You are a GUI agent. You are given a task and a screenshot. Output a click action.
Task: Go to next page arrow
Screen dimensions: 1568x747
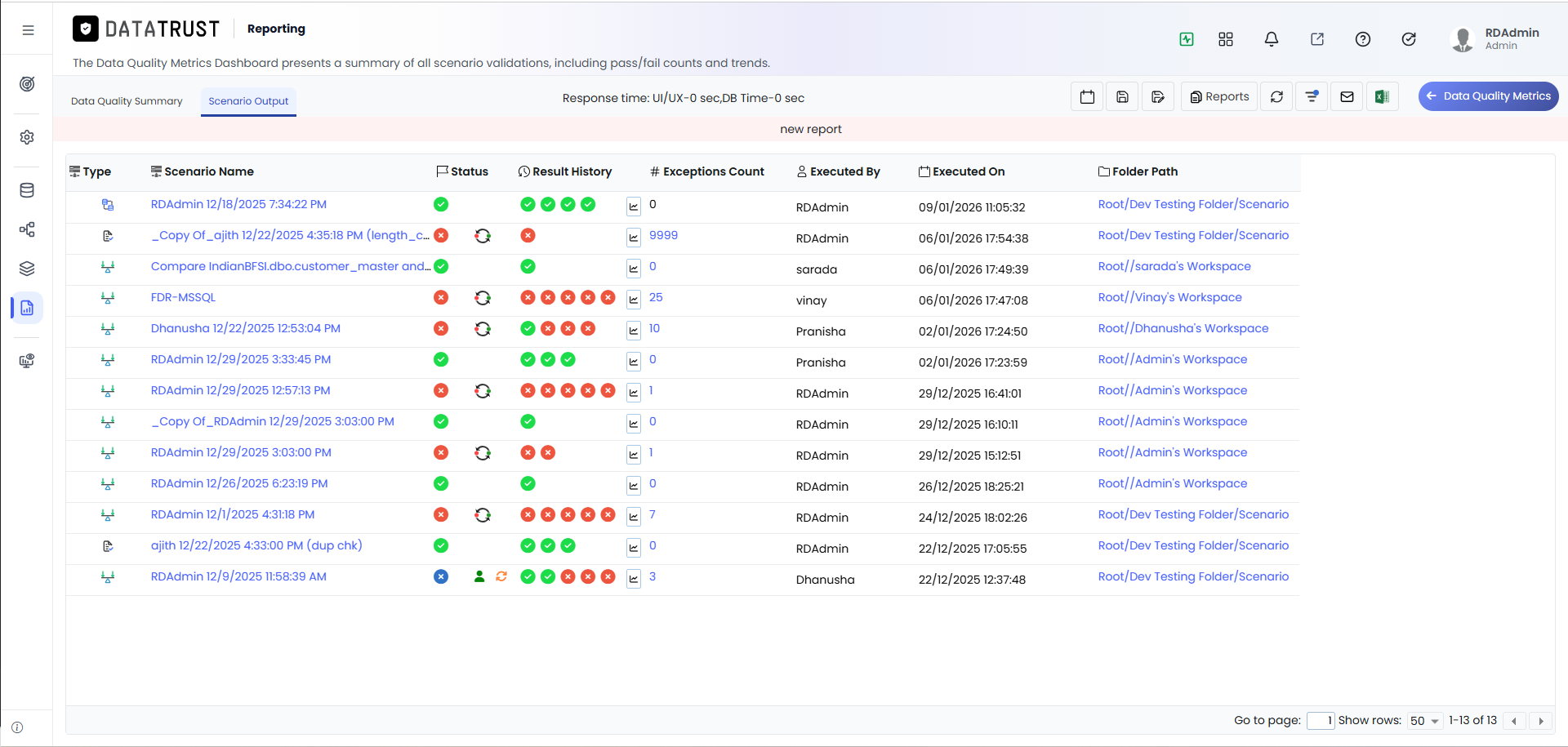1541,721
